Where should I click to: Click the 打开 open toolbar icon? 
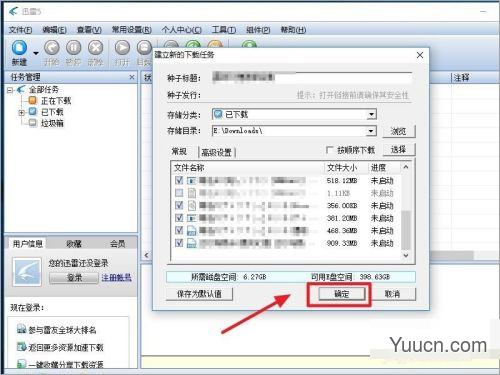[122, 48]
